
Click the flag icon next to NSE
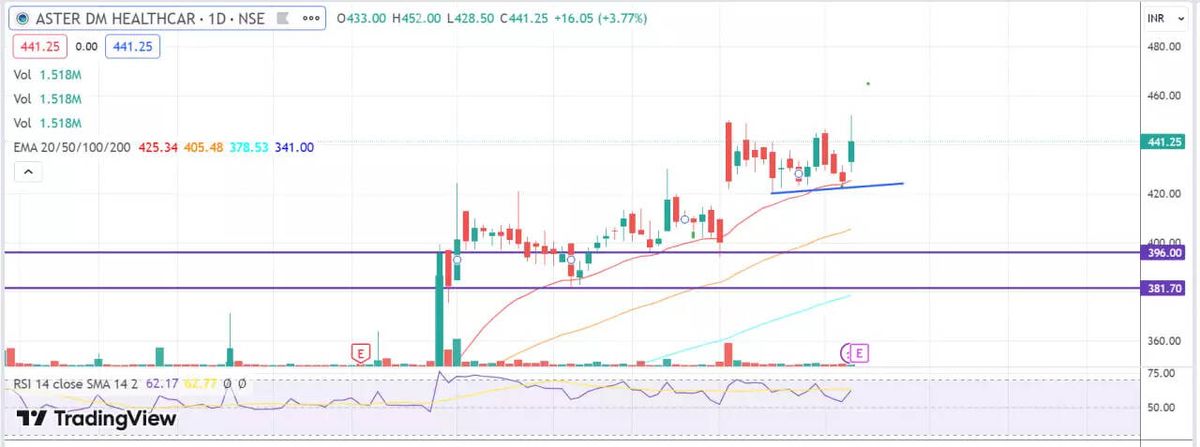point(284,18)
